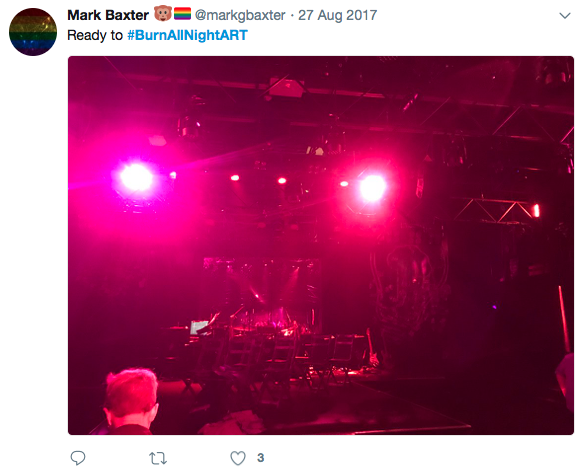Screen dimensions: 582x475
Task: Enlarge the pink stage lights photo
Action: (321, 245)
